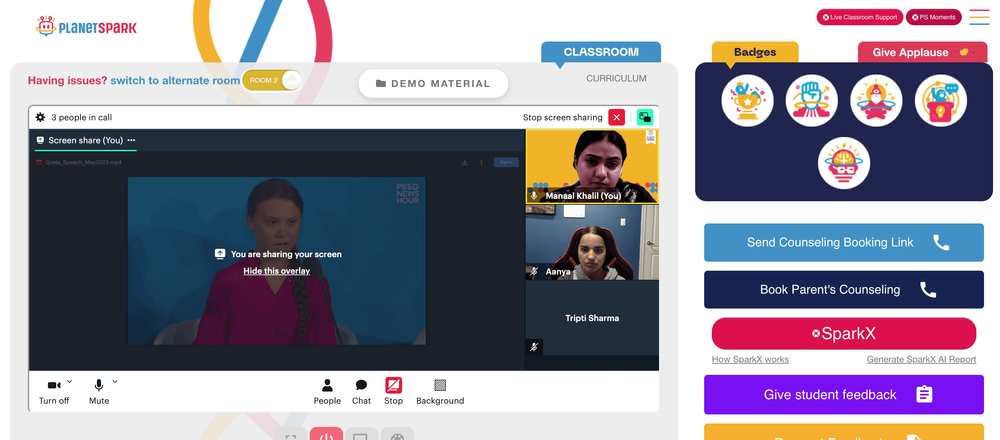Image resolution: width=1000 pixels, height=440 pixels.
Task: Click the muted mic icon on Tripti Sharma tile
Action: point(534,347)
